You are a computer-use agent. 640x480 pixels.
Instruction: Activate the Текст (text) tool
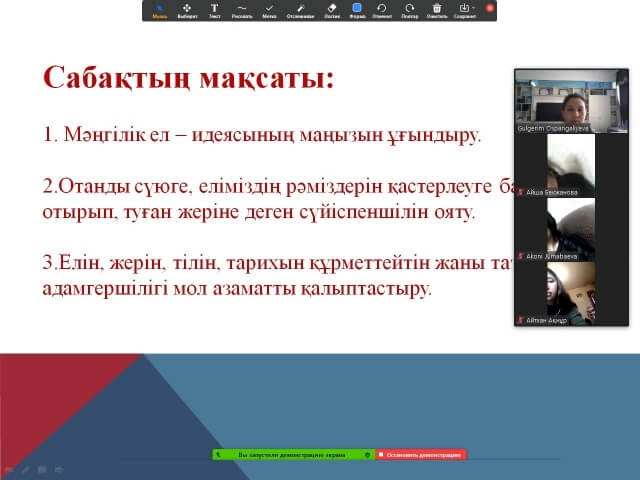click(x=214, y=11)
